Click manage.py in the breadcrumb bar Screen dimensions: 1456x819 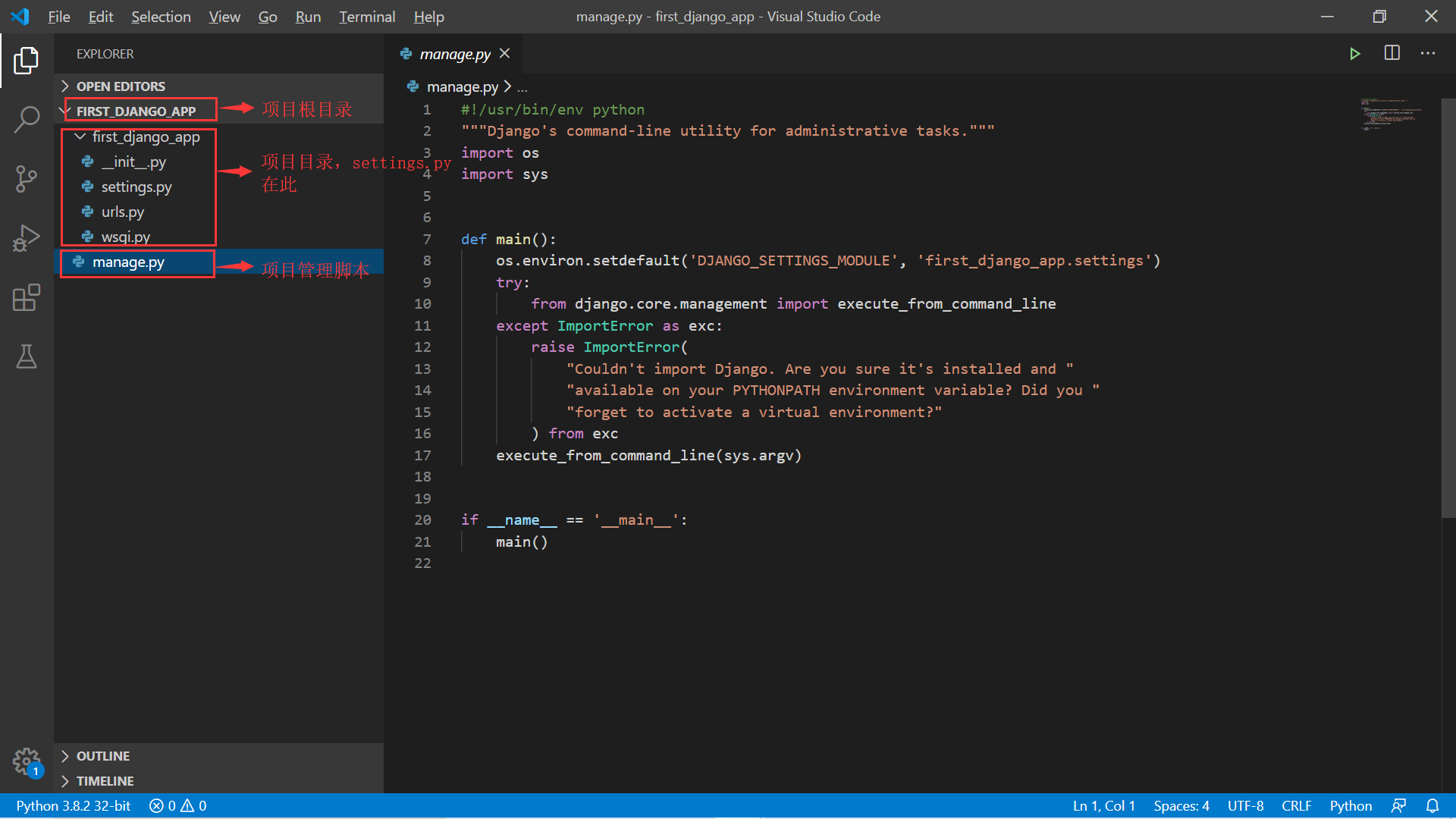(x=463, y=87)
